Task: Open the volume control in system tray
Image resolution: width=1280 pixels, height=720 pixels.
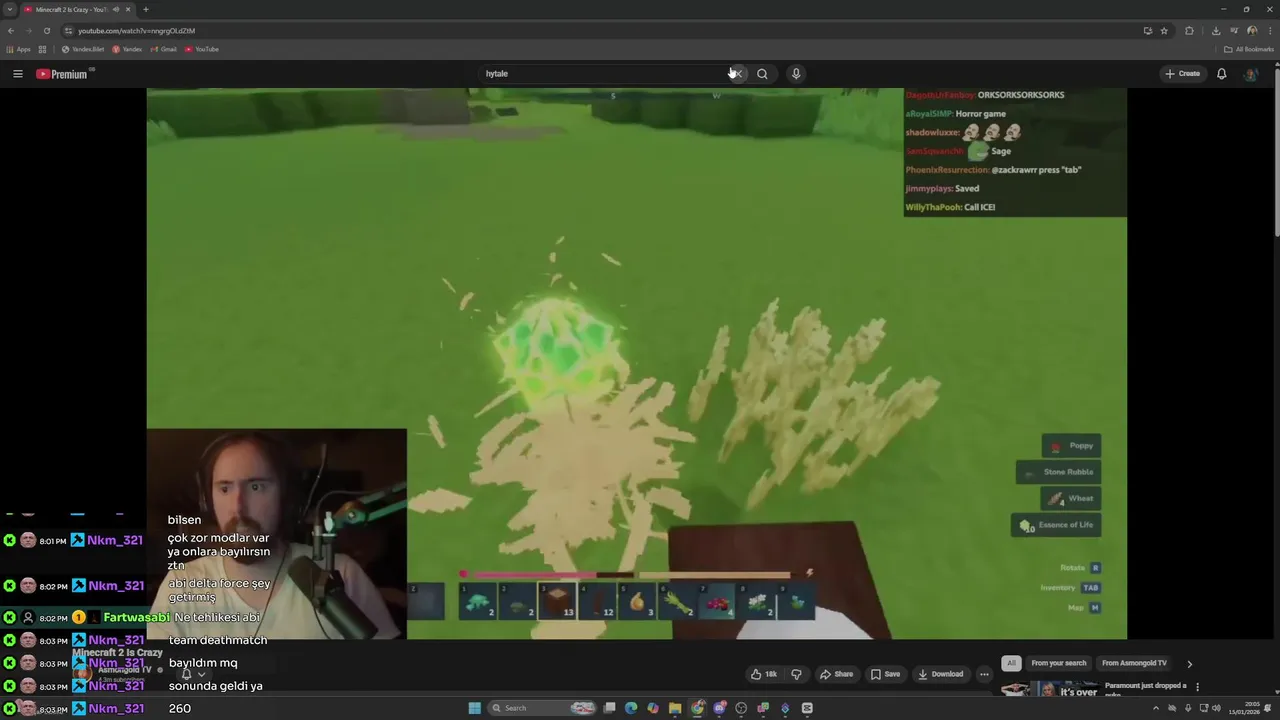Action: point(1217,708)
